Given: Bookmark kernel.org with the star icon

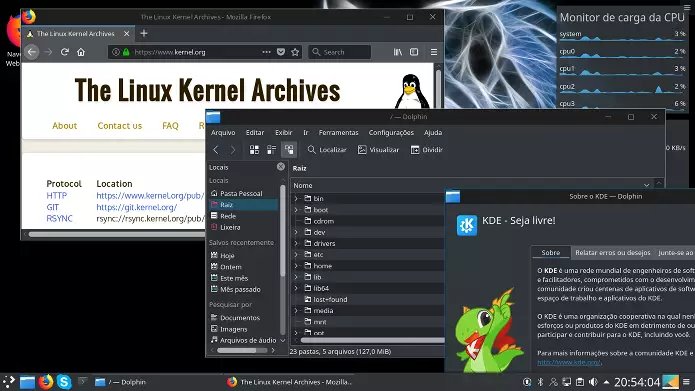Looking at the screenshot, I should [295, 52].
